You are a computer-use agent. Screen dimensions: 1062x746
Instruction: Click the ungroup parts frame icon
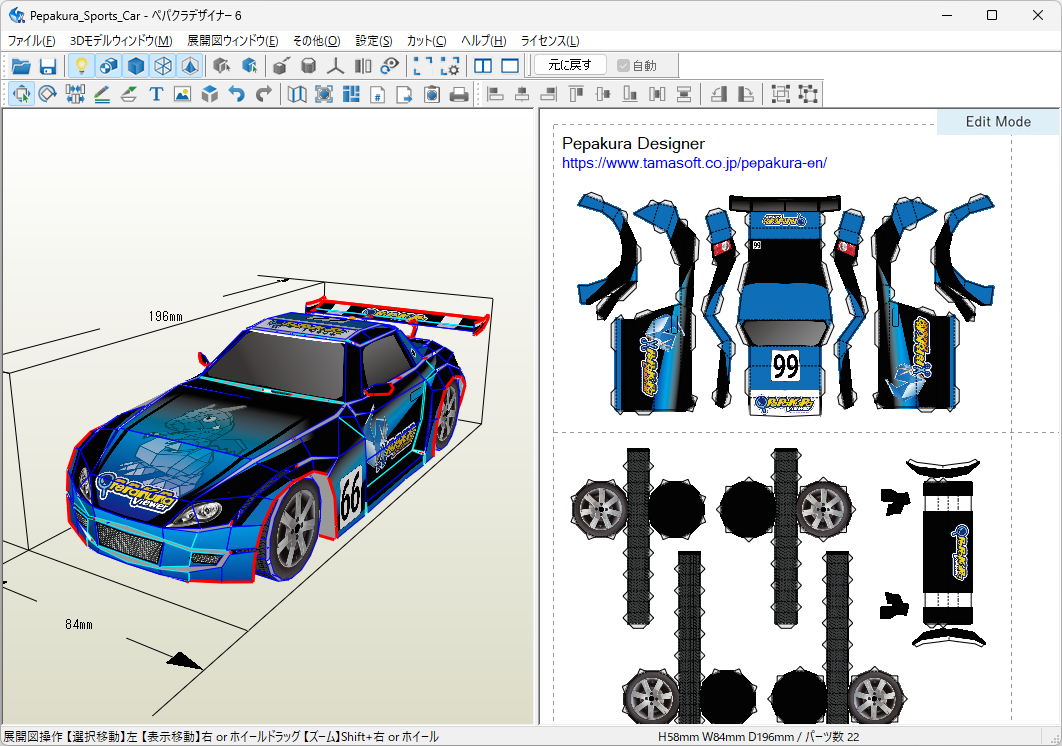[807, 94]
